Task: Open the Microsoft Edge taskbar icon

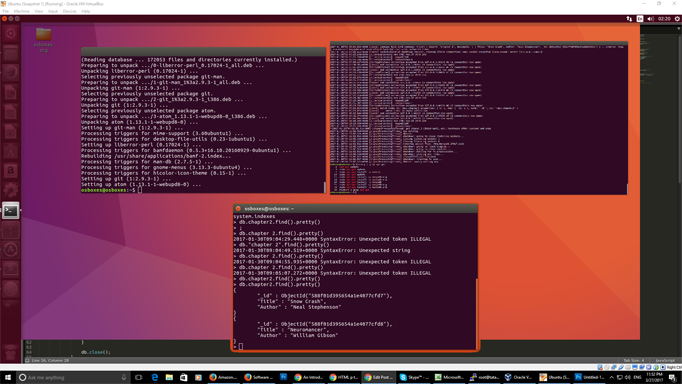Action: [154, 377]
